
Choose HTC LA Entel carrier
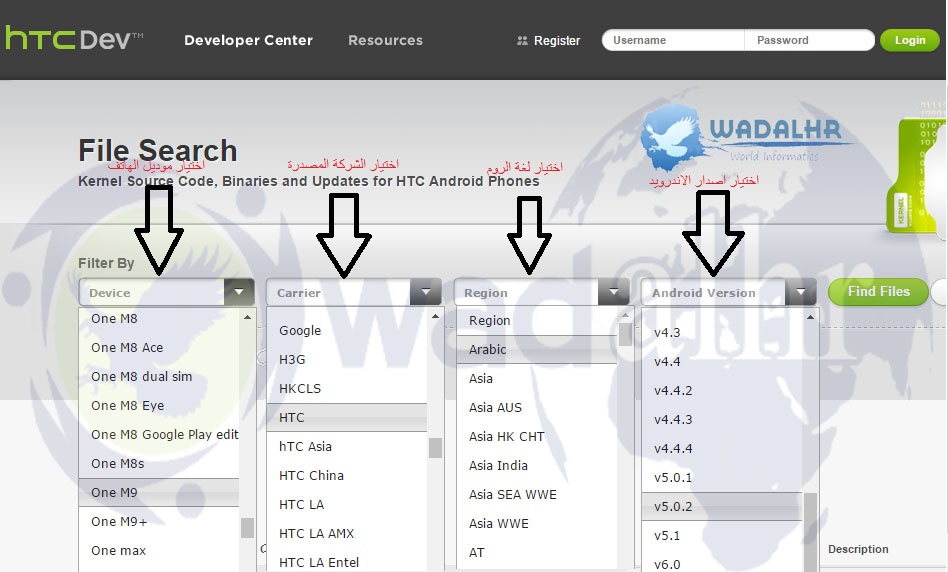(347, 562)
